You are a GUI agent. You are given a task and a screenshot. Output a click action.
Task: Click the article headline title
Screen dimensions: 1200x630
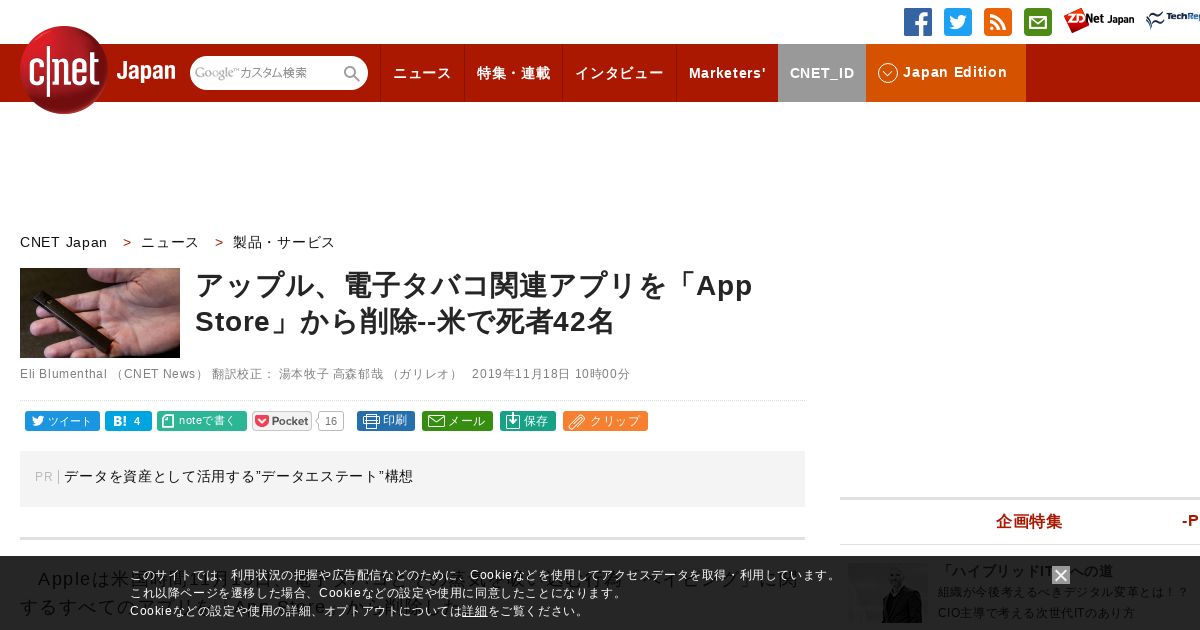[x=474, y=303]
